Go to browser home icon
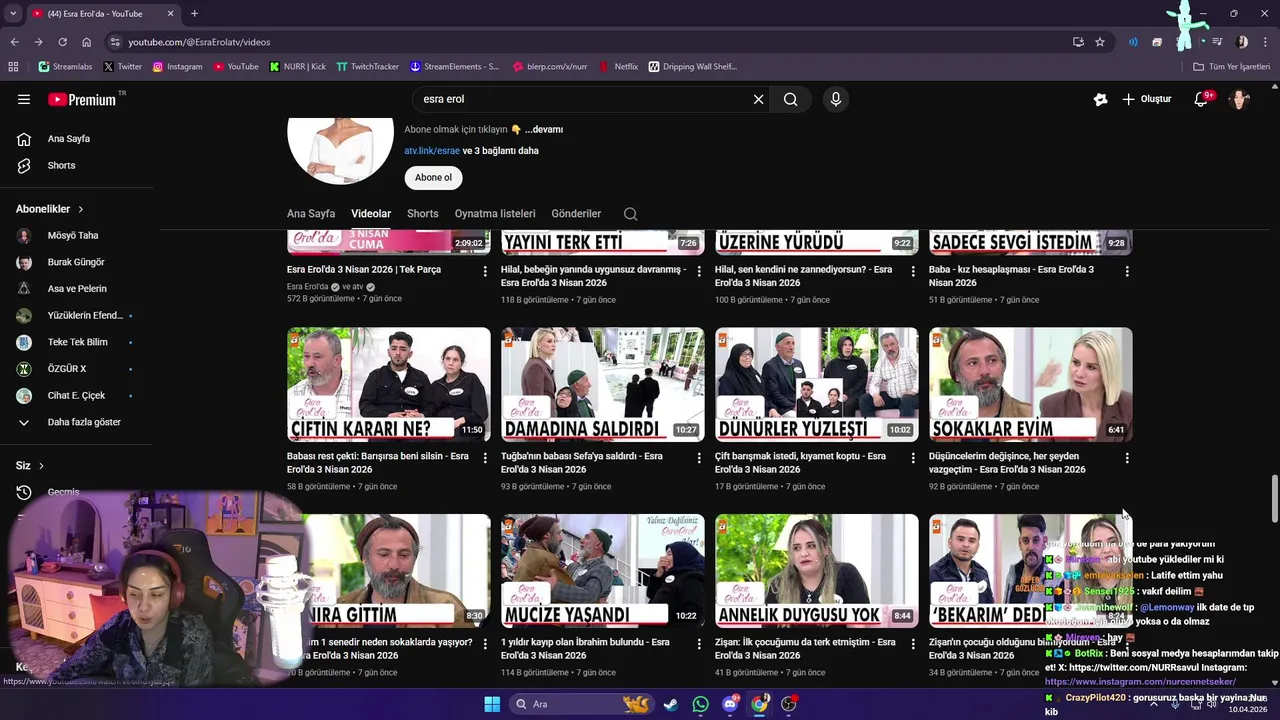The width and height of the screenshot is (1280, 720). click(x=87, y=42)
